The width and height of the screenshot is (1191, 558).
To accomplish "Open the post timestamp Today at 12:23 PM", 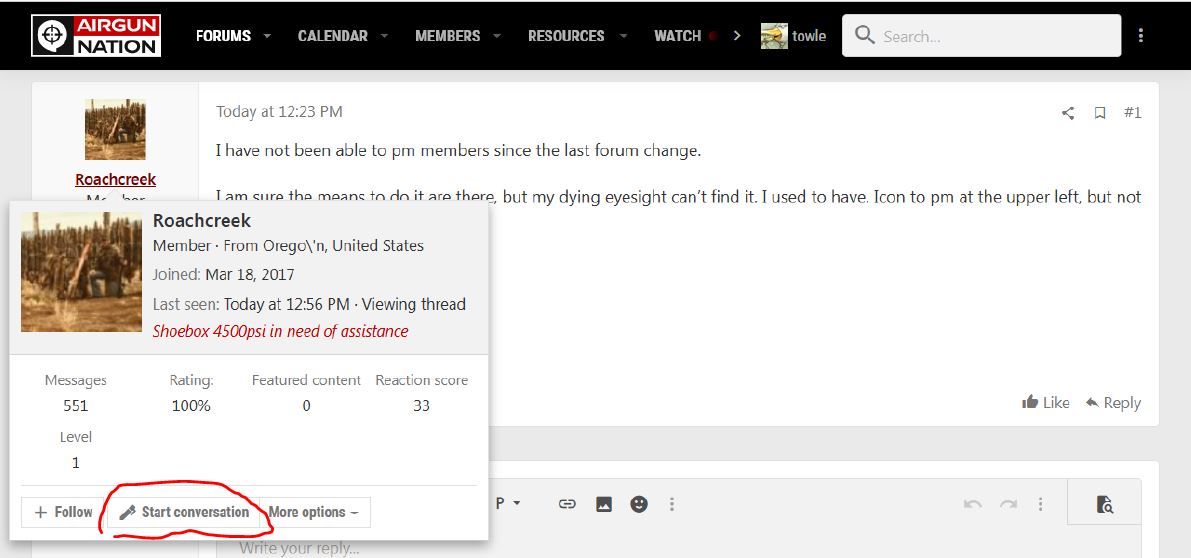I will click(279, 112).
